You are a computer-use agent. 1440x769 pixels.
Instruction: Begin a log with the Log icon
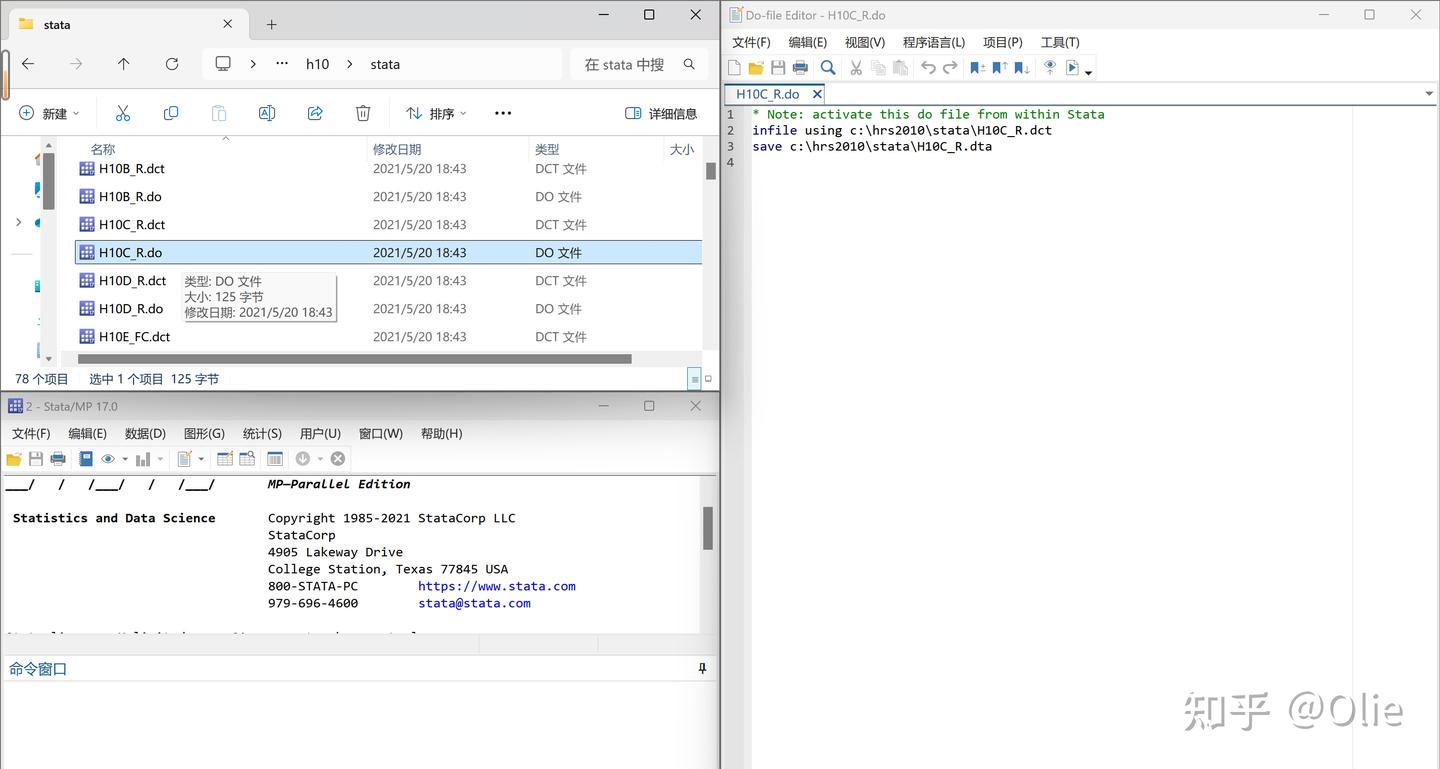(x=85, y=459)
